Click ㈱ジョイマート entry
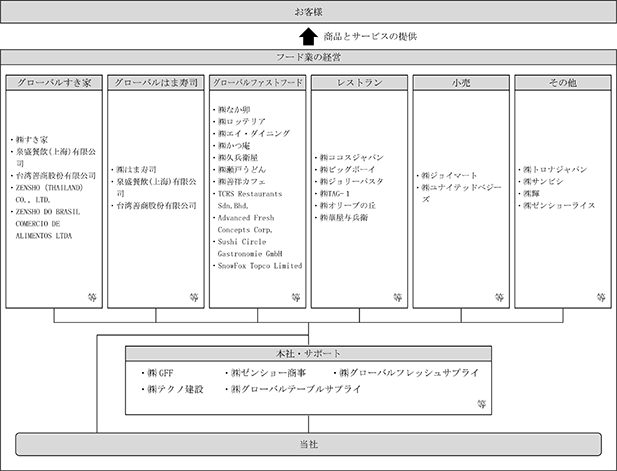The width and height of the screenshot is (617, 471). (449, 175)
